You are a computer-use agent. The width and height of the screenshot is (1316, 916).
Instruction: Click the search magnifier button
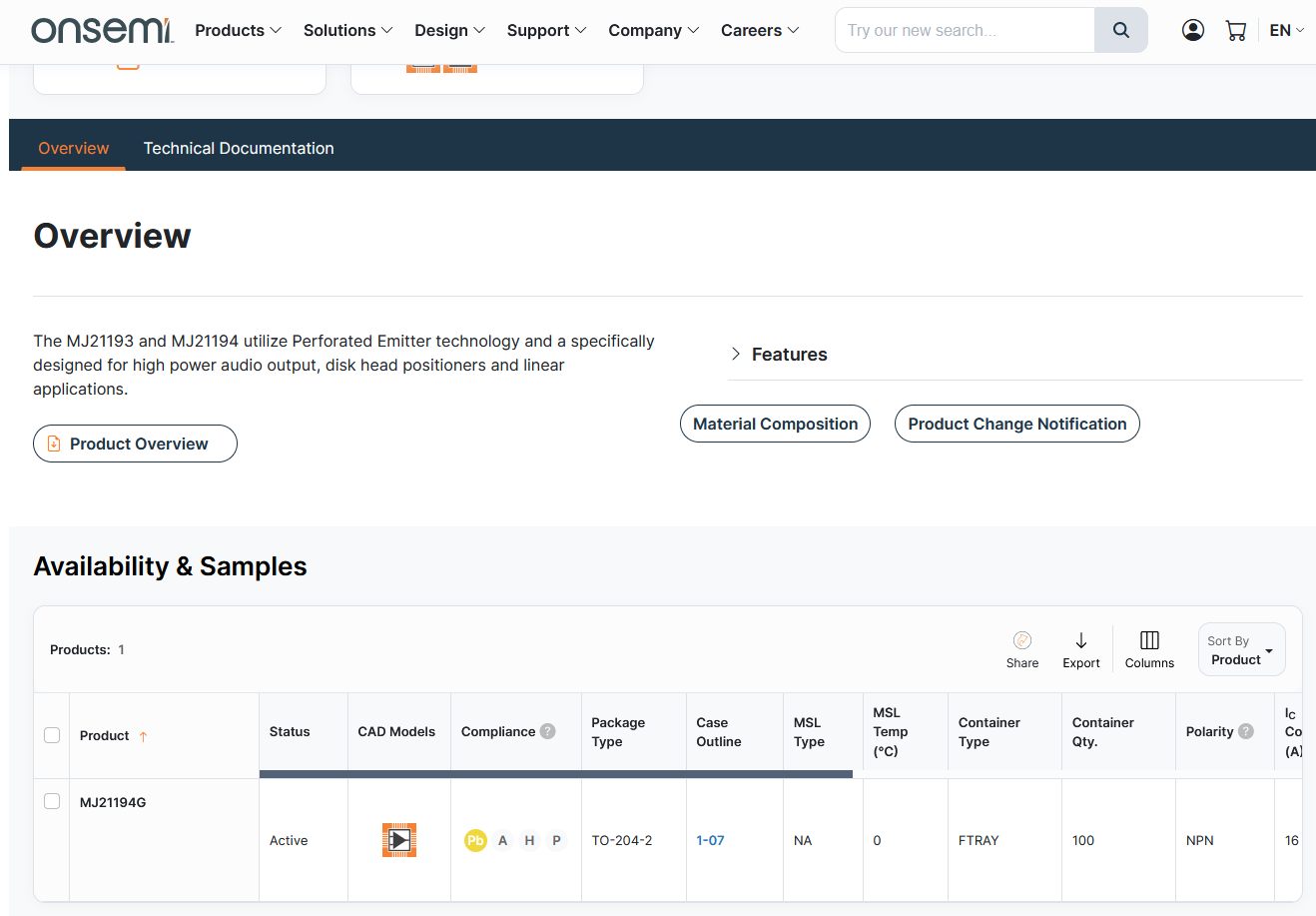[x=1120, y=30]
